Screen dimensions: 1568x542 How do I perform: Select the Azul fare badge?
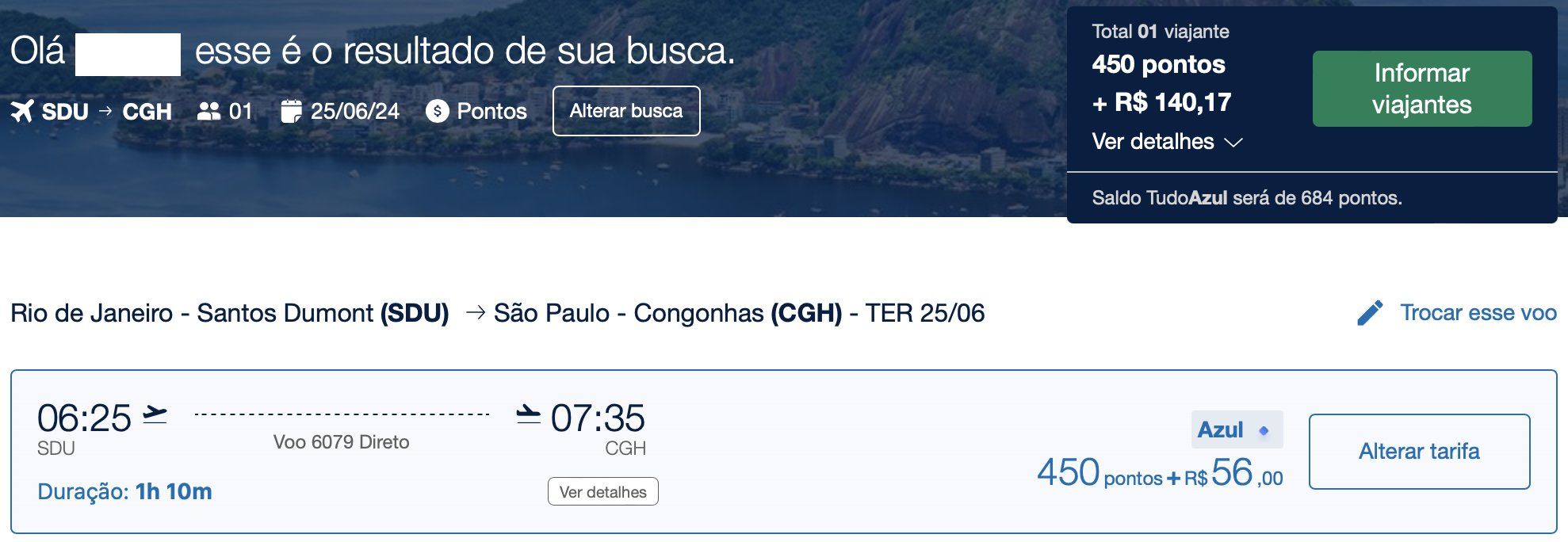tap(1237, 430)
